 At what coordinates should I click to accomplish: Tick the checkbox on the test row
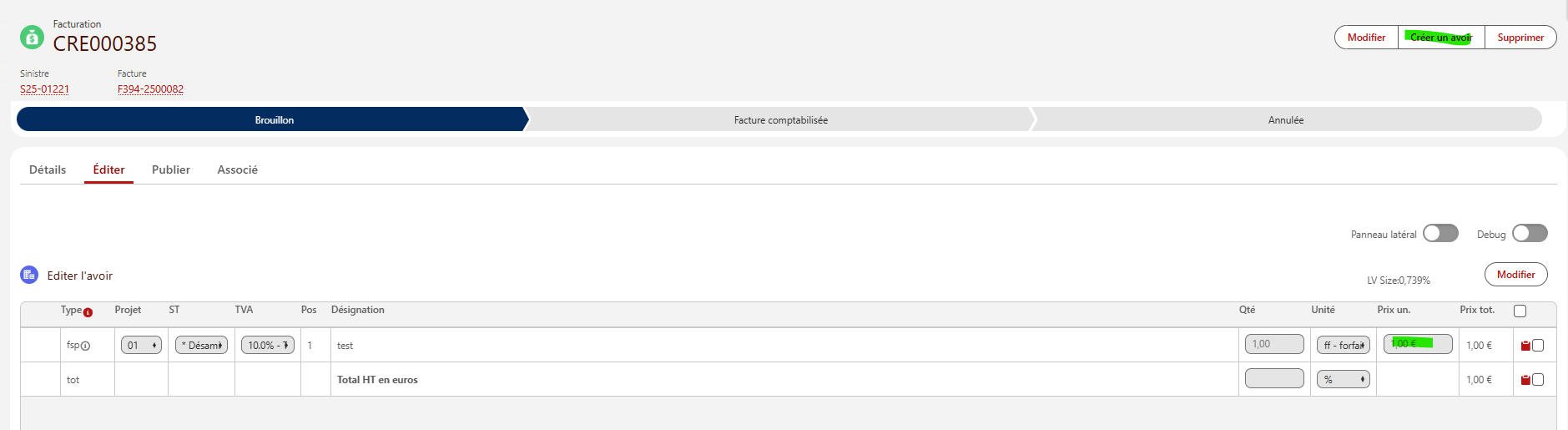[x=1538, y=345]
